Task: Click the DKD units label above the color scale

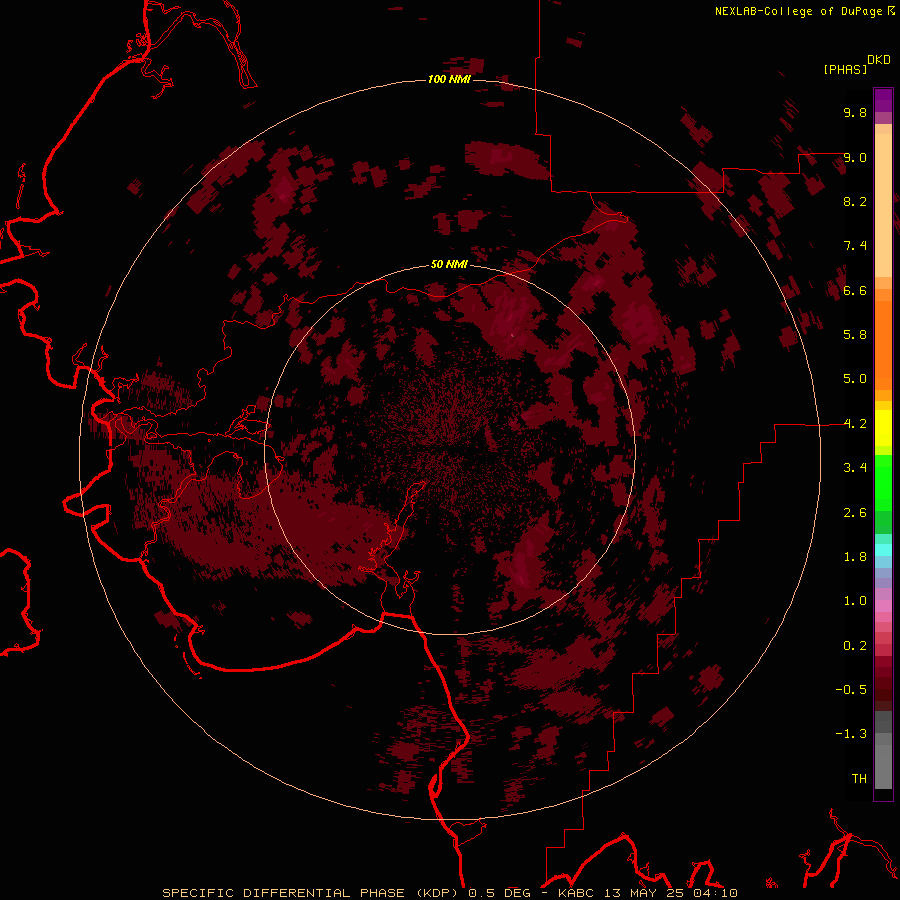Action: [x=879, y=60]
